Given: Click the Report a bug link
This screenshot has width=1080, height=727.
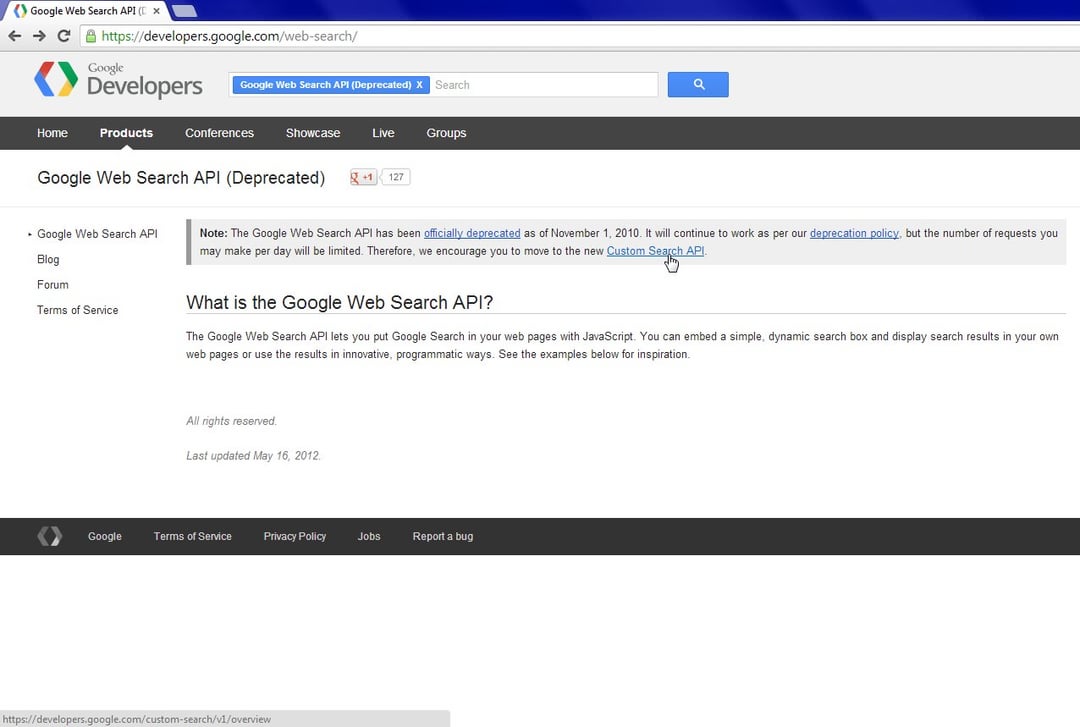Looking at the screenshot, I should coord(443,536).
